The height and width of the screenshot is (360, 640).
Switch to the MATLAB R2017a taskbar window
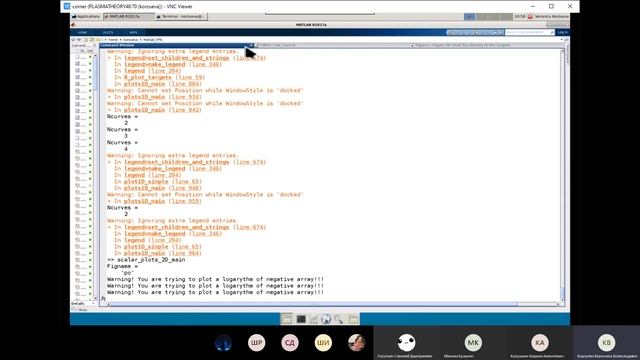128,16
